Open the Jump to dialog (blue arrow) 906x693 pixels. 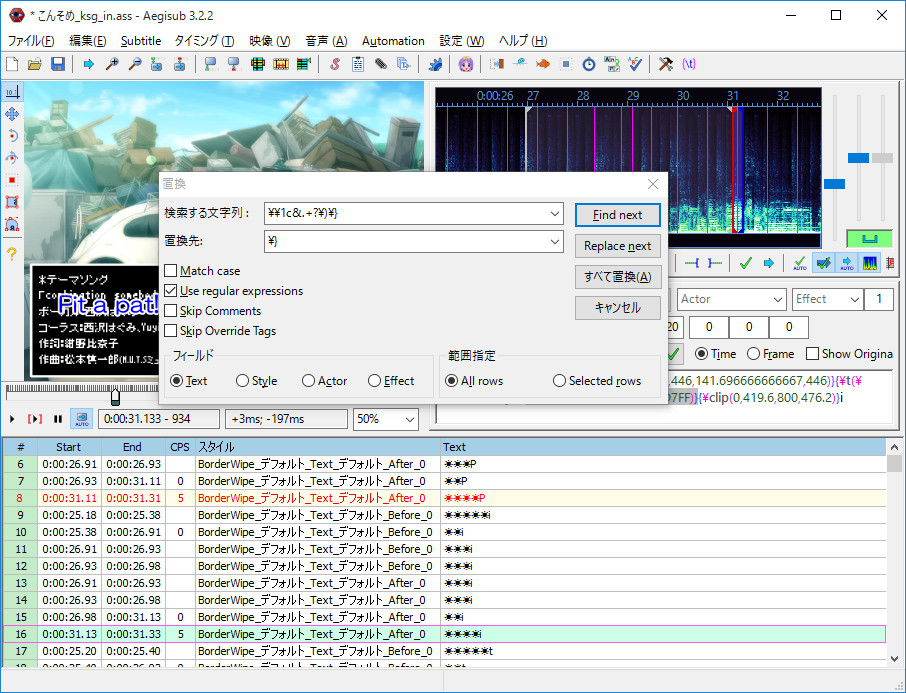(x=88, y=64)
